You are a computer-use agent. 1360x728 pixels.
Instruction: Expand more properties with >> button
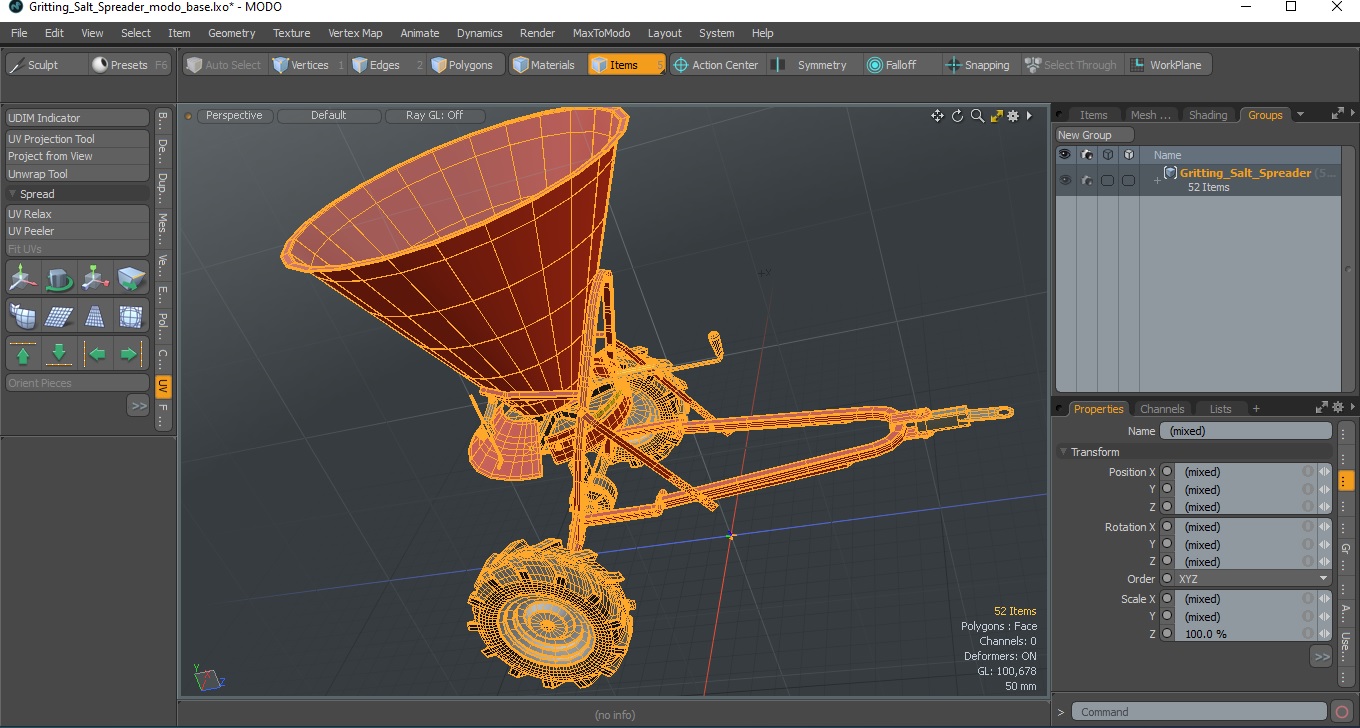click(x=1321, y=657)
